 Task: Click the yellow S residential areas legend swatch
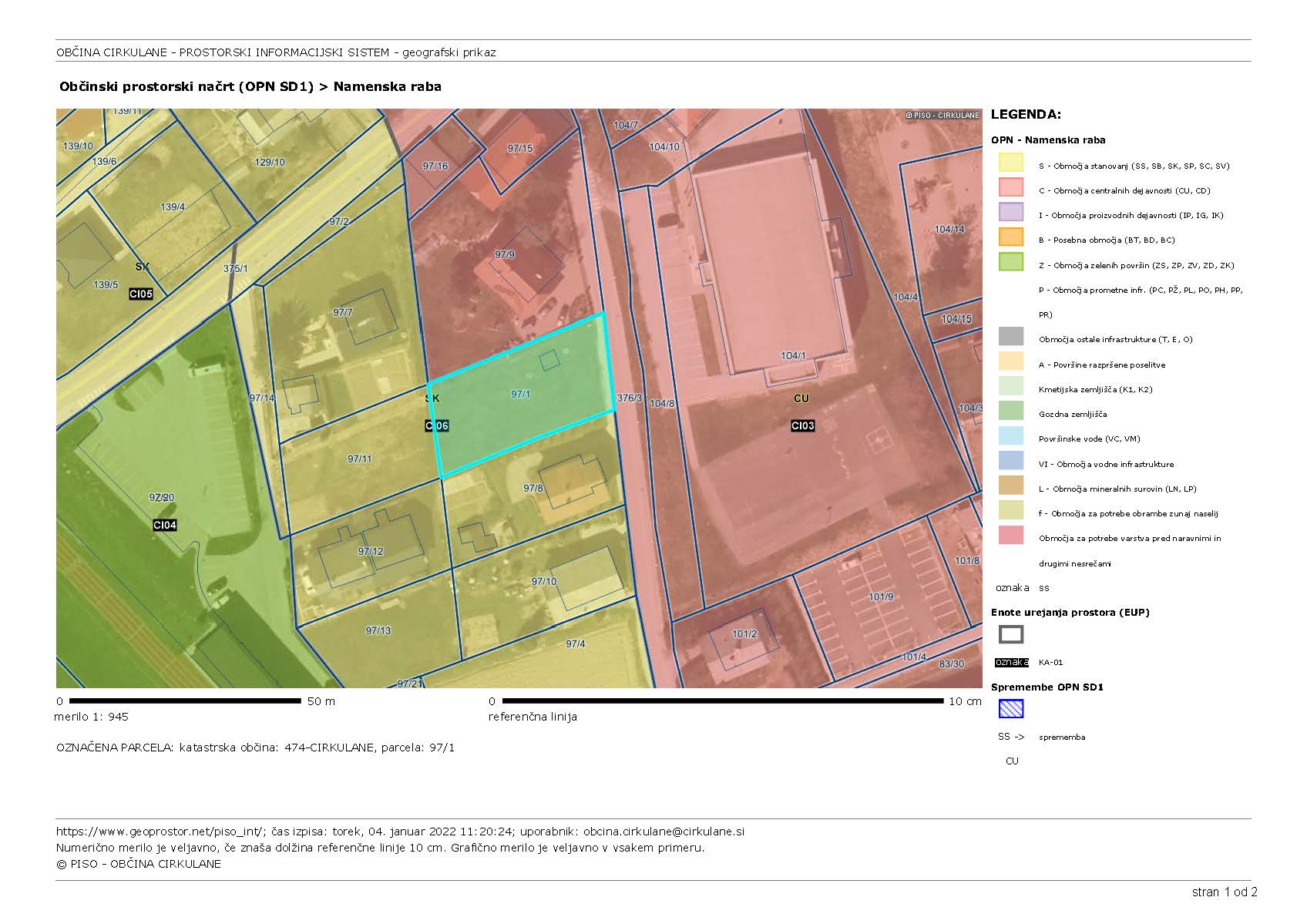[x=1011, y=163]
